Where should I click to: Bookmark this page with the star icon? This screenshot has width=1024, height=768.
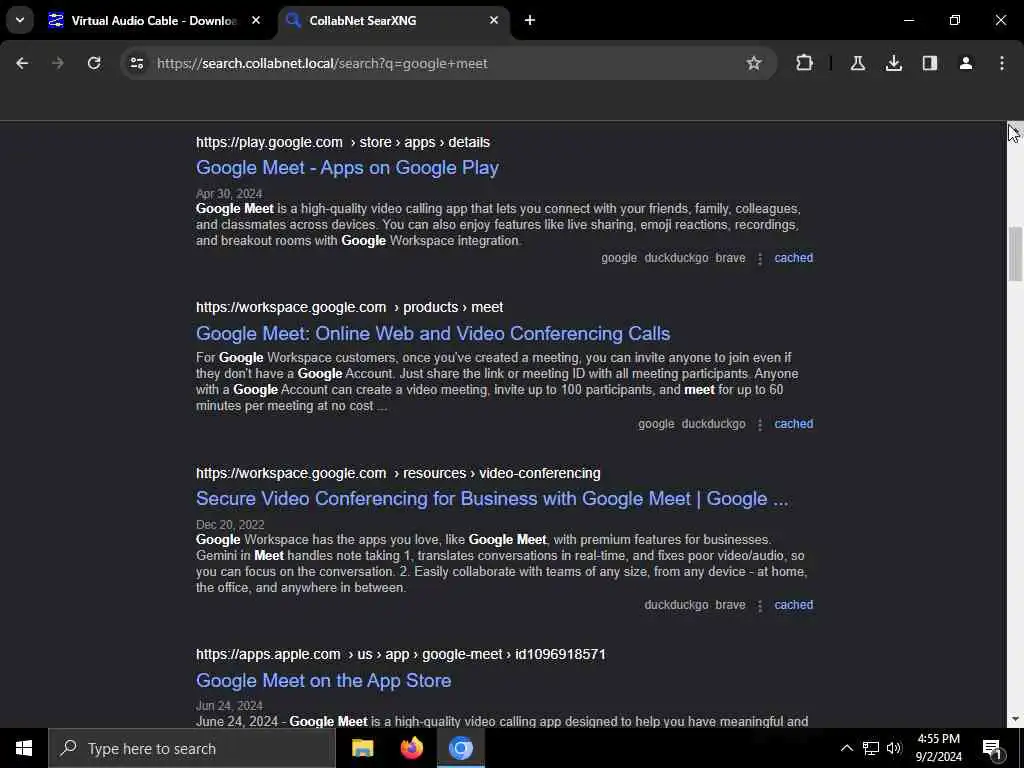point(754,63)
